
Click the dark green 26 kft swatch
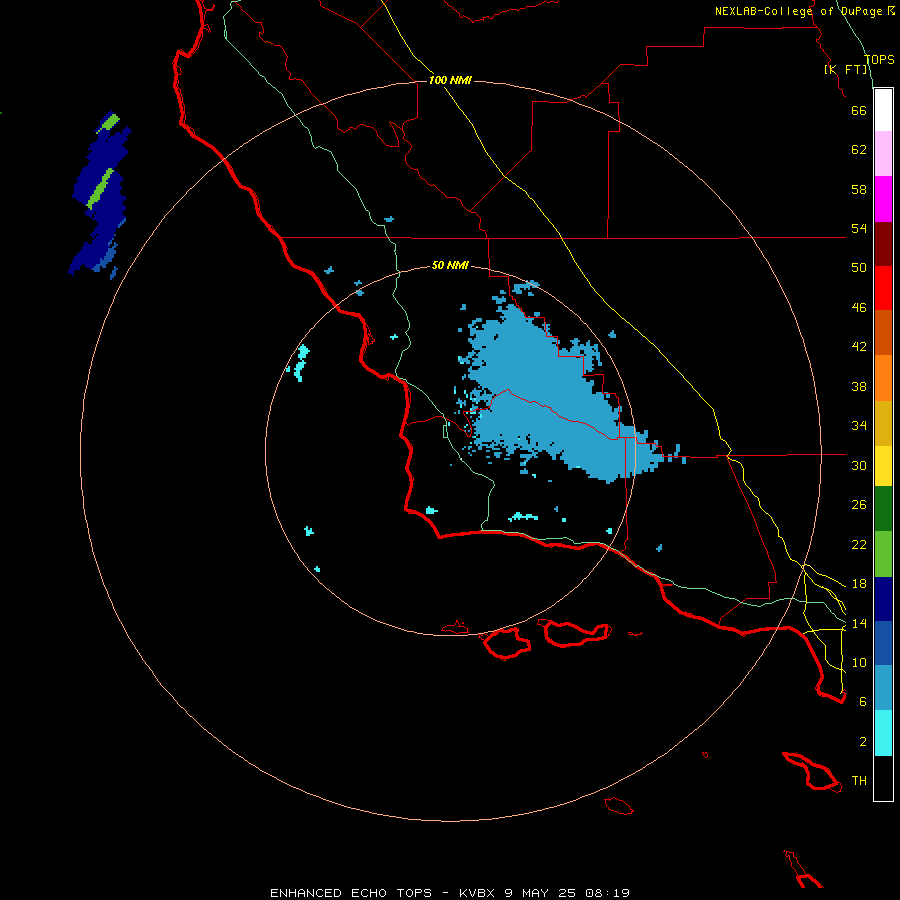coord(883,509)
